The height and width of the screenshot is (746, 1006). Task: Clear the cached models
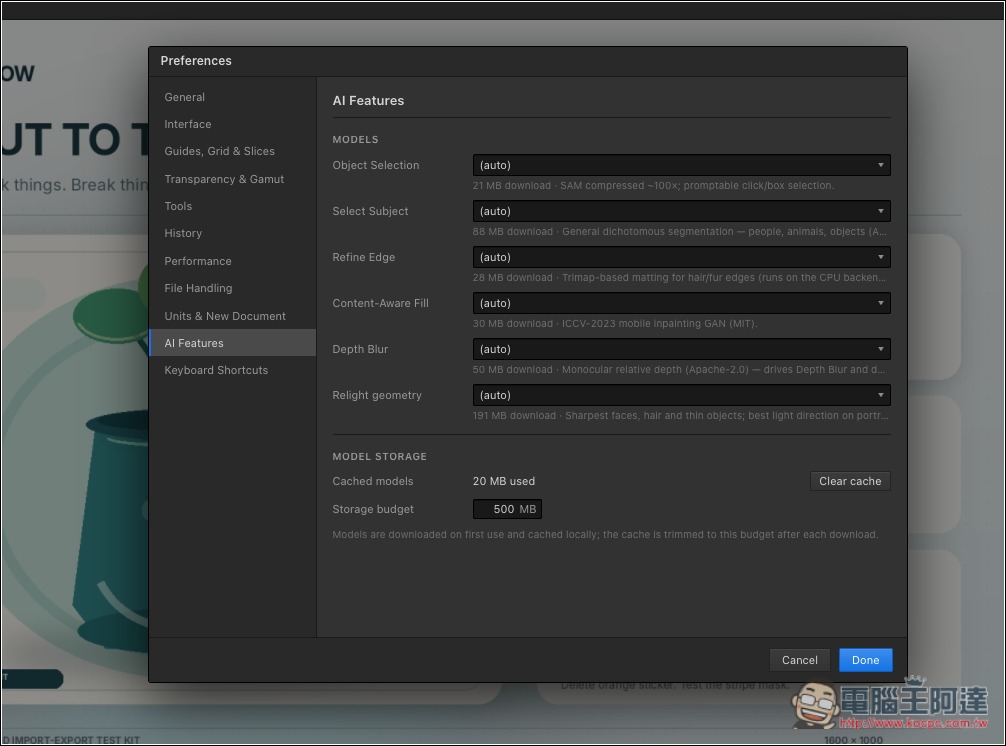[x=850, y=481]
